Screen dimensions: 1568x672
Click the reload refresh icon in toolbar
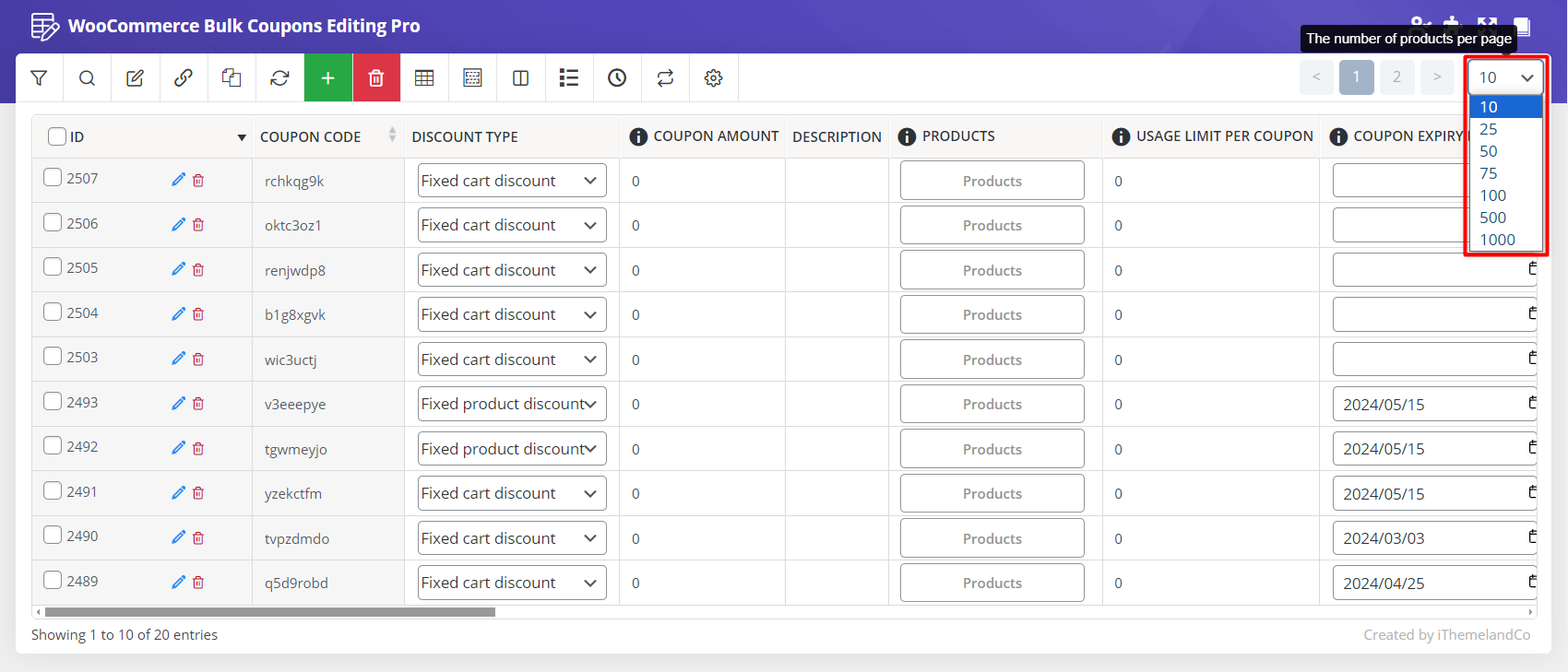pos(279,78)
